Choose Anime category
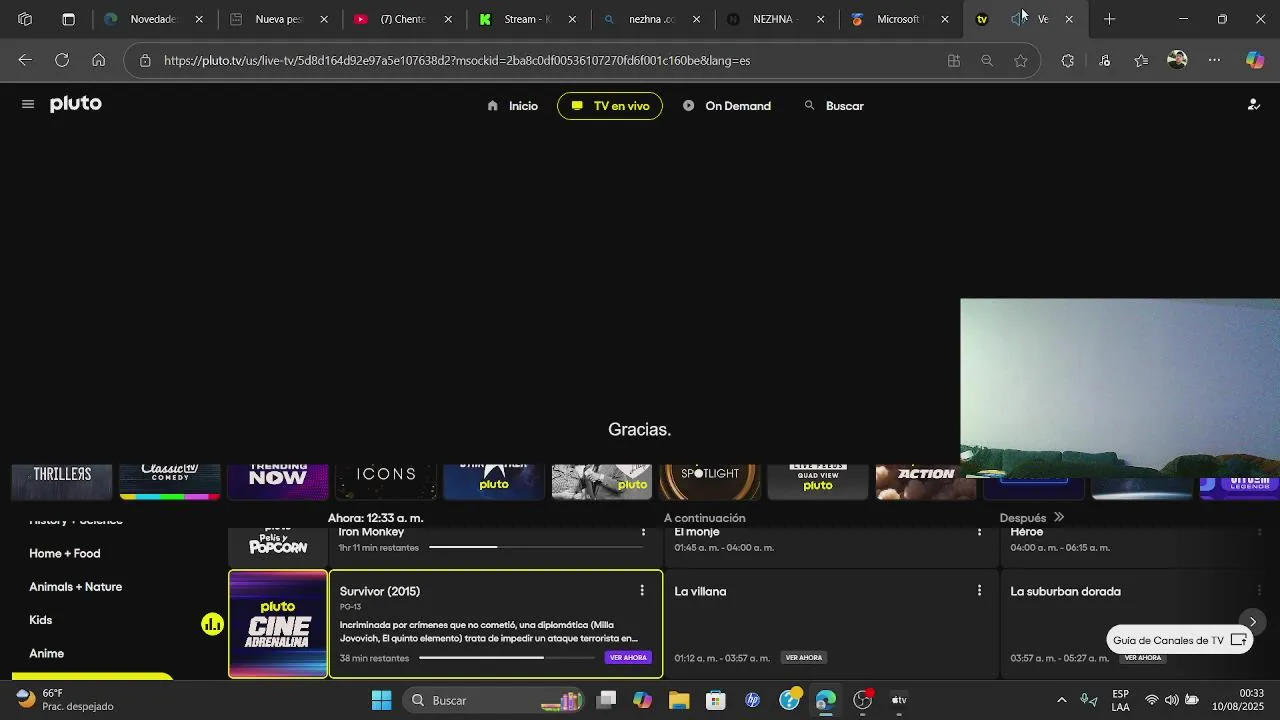 point(47,654)
